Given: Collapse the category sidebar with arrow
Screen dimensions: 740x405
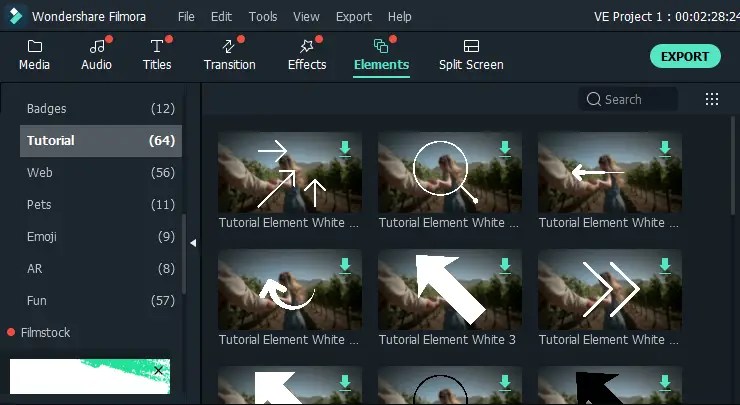Looking at the screenshot, I should point(193,243).
